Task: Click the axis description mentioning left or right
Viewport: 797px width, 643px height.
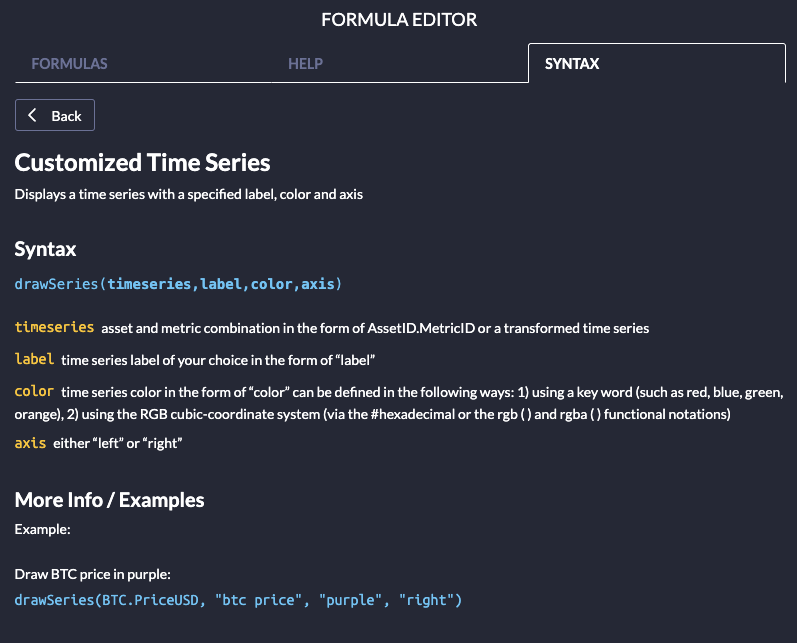Action: [x=118, y=443]
